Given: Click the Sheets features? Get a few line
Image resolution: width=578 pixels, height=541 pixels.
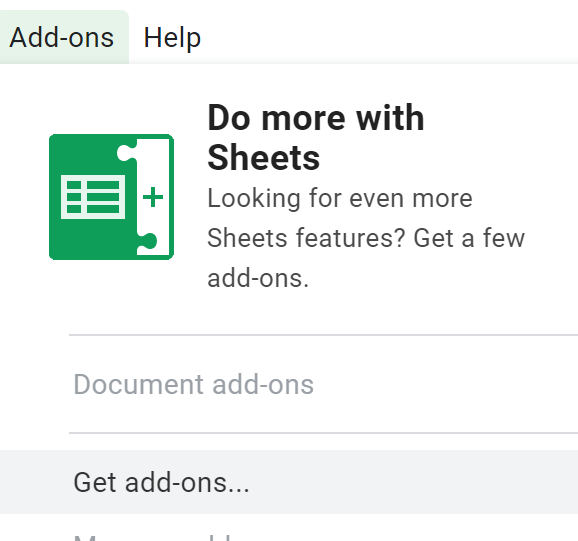Looking at the screenshot, I should tap(366, 238).
